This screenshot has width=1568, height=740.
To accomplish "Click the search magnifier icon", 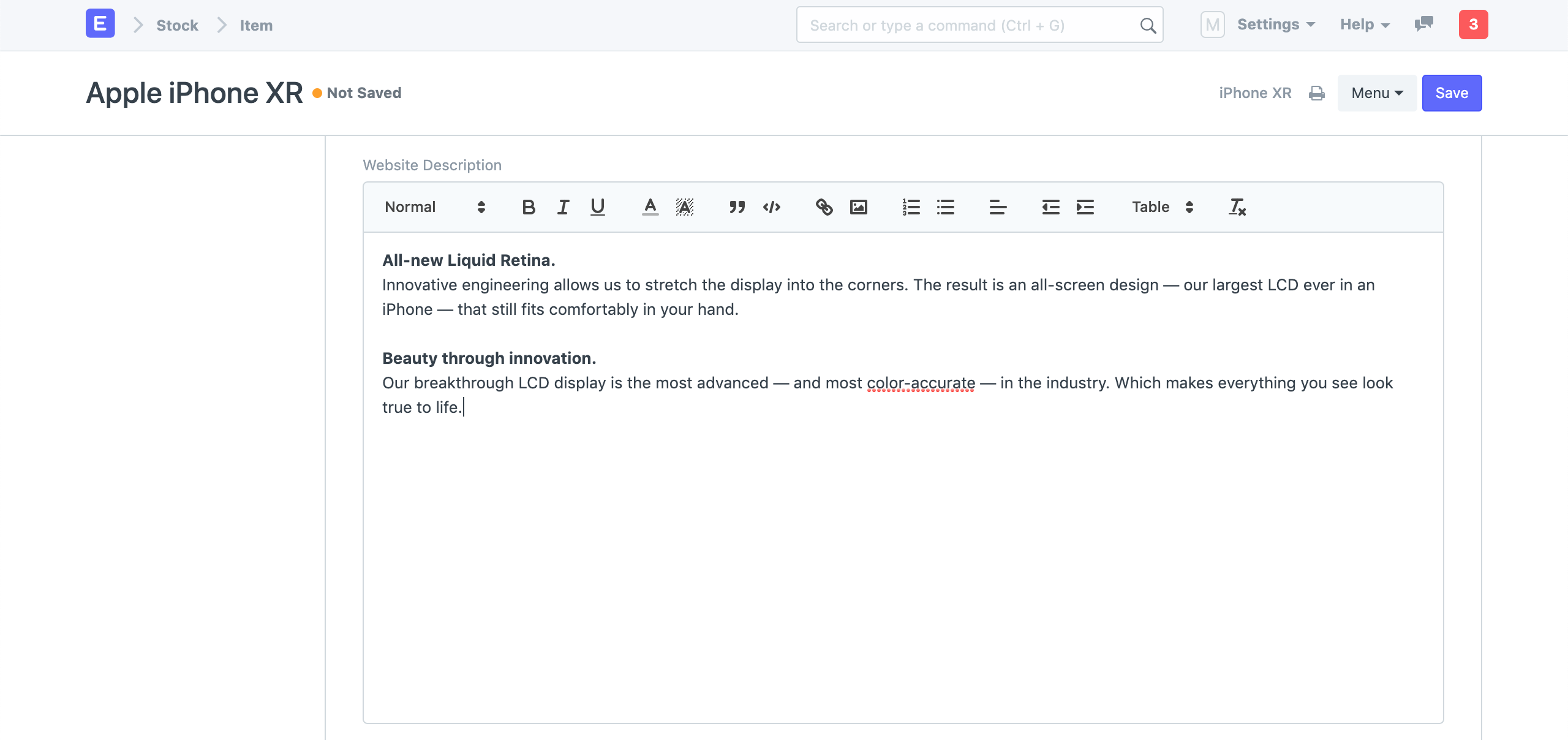I will point(1147,25).
